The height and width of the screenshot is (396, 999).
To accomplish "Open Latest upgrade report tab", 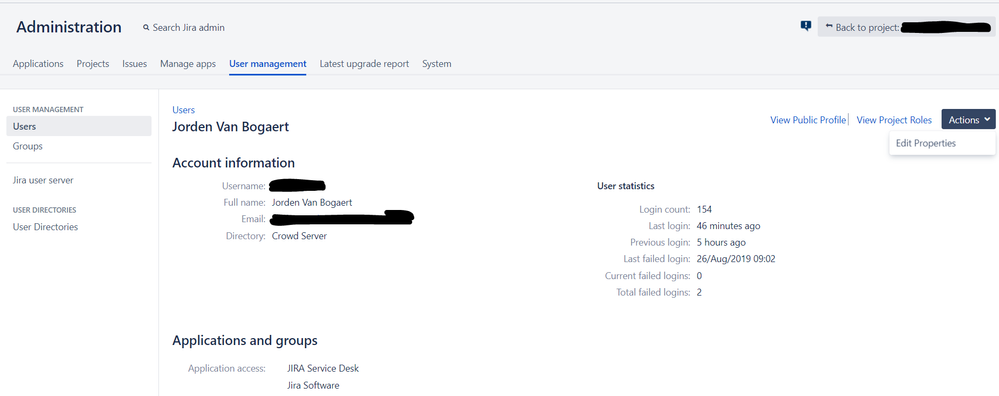I will (x=364, y=64).
